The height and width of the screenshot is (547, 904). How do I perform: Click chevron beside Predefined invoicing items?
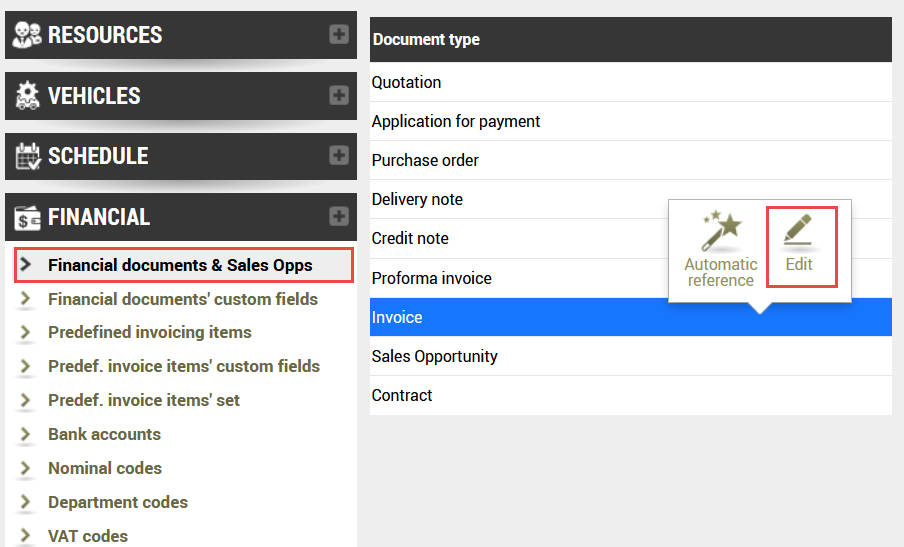(25, 332)
